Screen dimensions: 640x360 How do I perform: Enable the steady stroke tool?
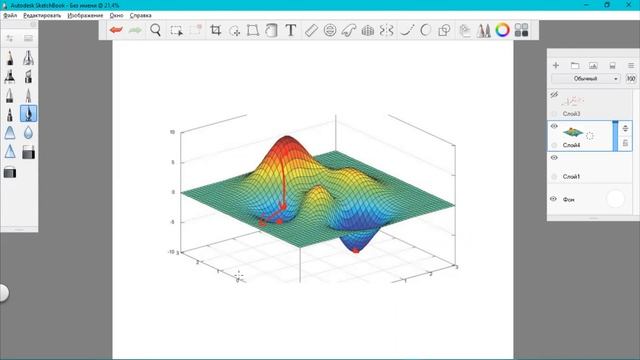[x=407, y=30]
